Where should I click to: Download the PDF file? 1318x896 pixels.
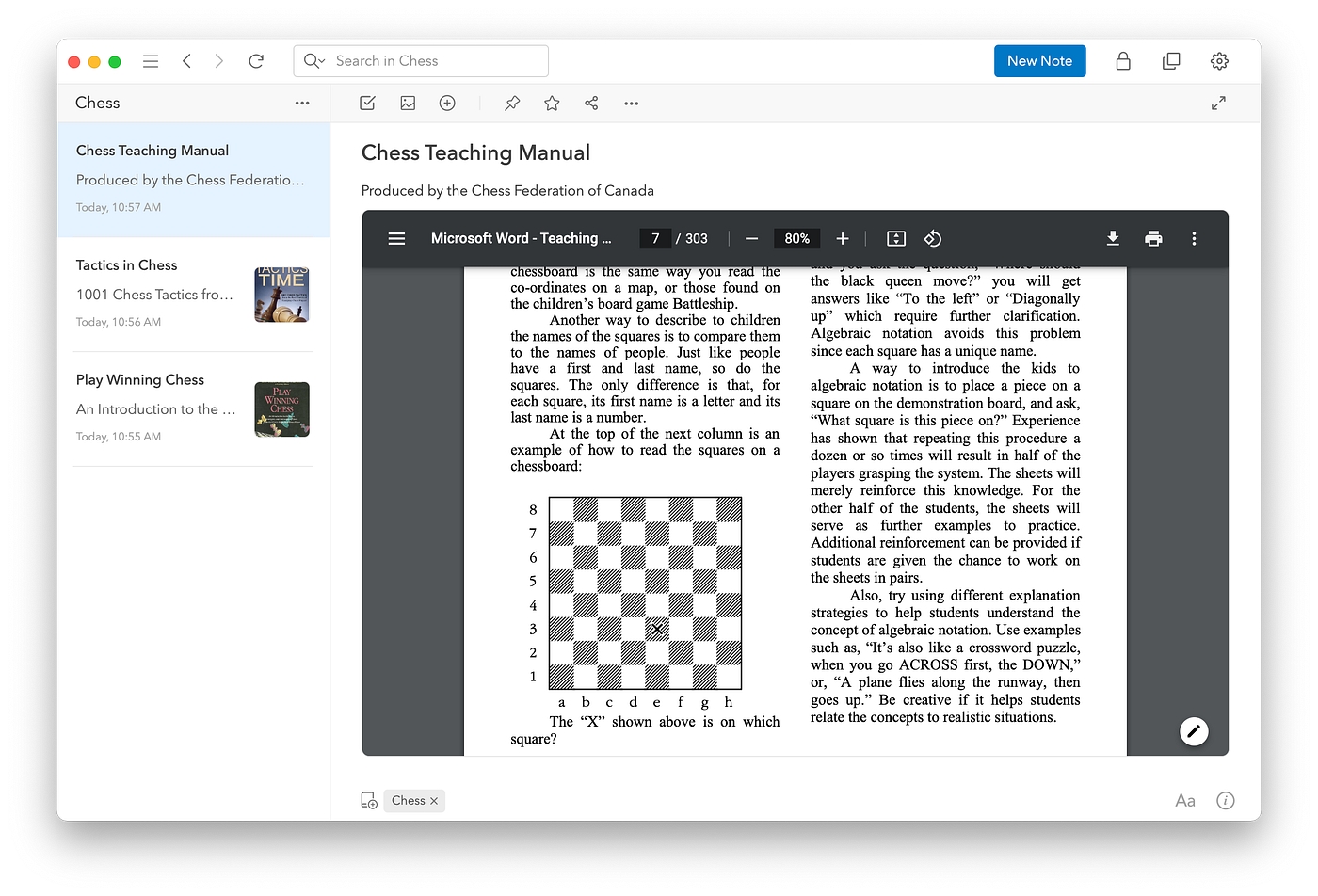click(x=1113, y=239)
